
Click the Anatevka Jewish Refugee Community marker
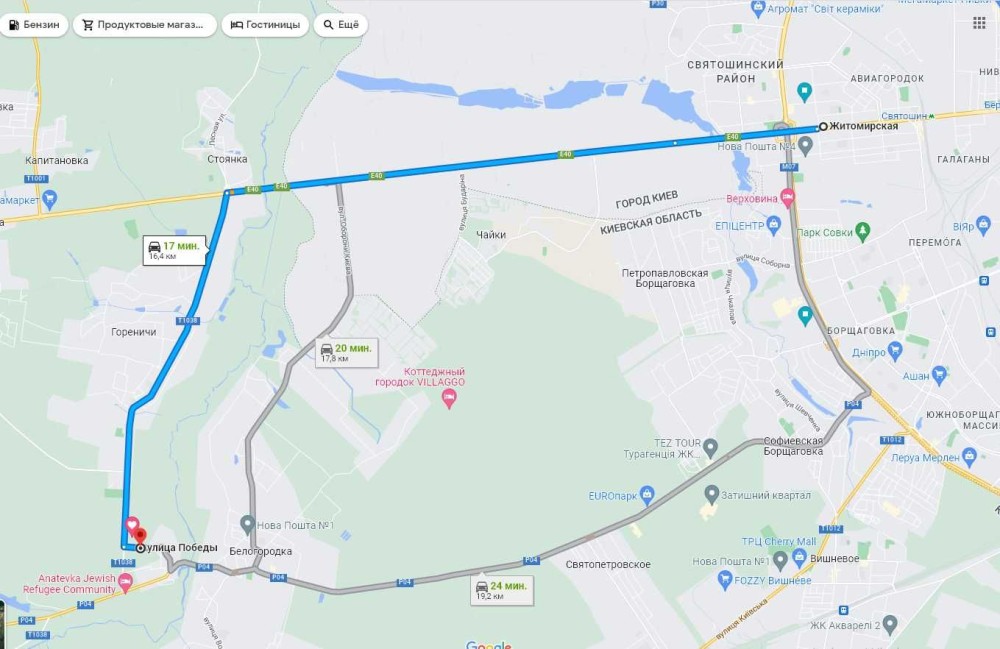click(x=126, y=582)
